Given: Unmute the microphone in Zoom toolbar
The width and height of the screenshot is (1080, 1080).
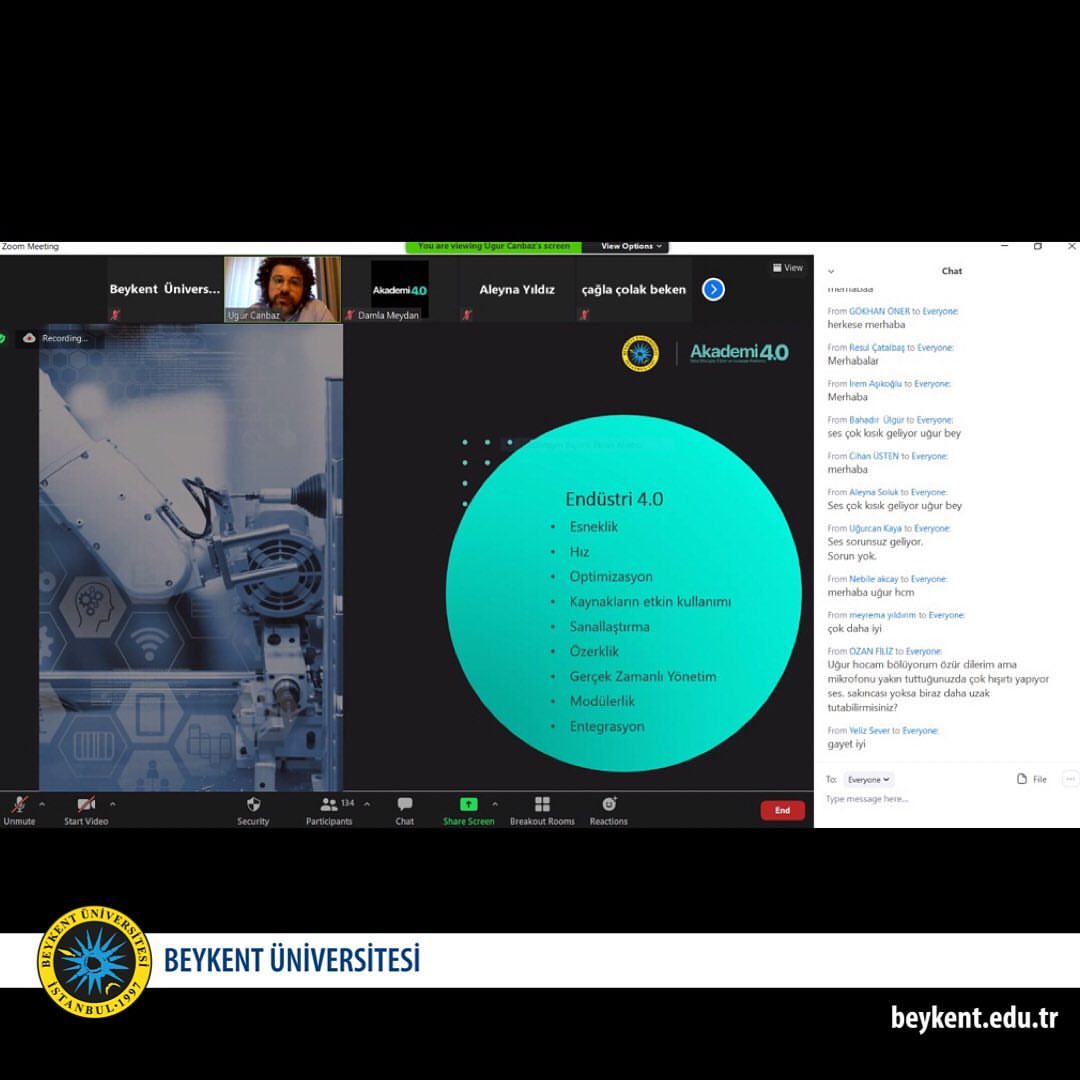Looking at the screenshot, I should pyautogui.click(x=19, y=804).
